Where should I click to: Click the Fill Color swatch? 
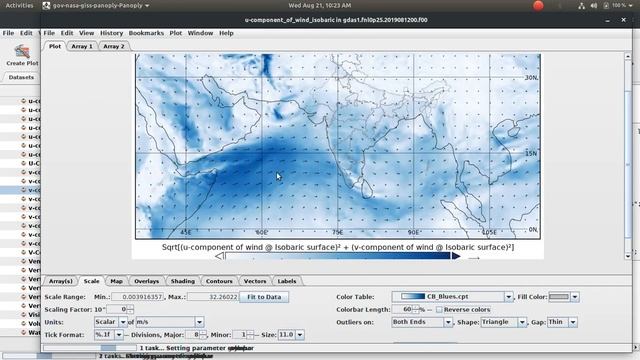pos(559,297)
